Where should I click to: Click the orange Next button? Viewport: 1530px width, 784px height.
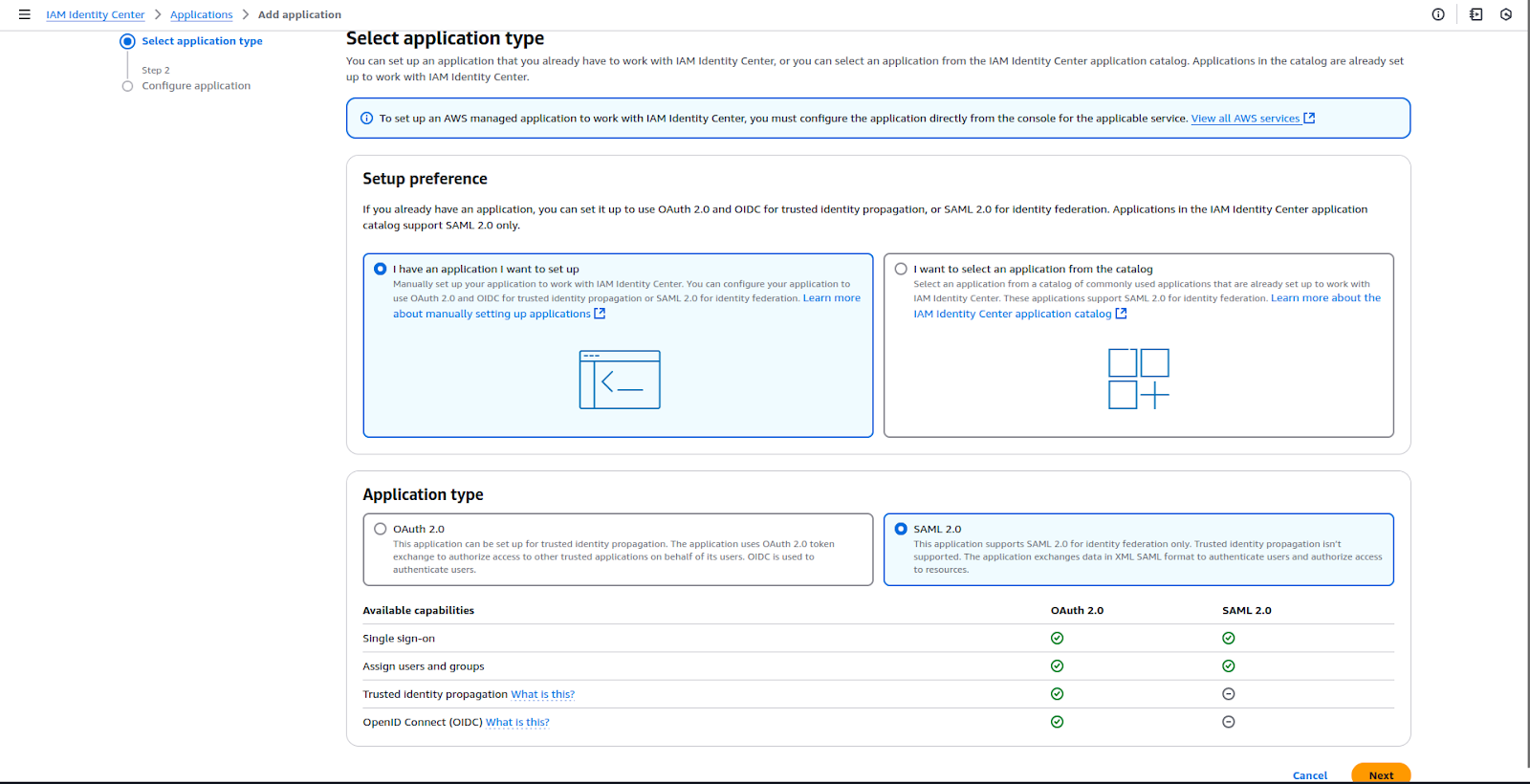click(x=1381, y=774)
